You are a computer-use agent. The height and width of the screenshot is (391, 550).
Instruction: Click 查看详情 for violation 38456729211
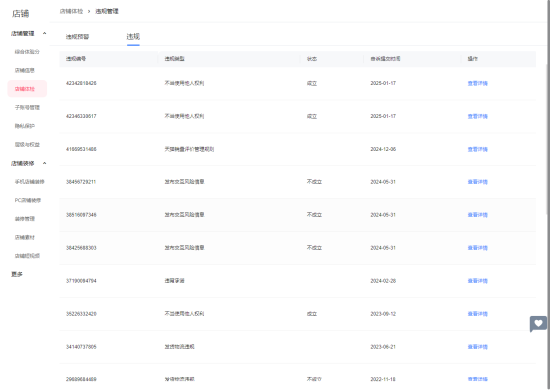(477, 182)
